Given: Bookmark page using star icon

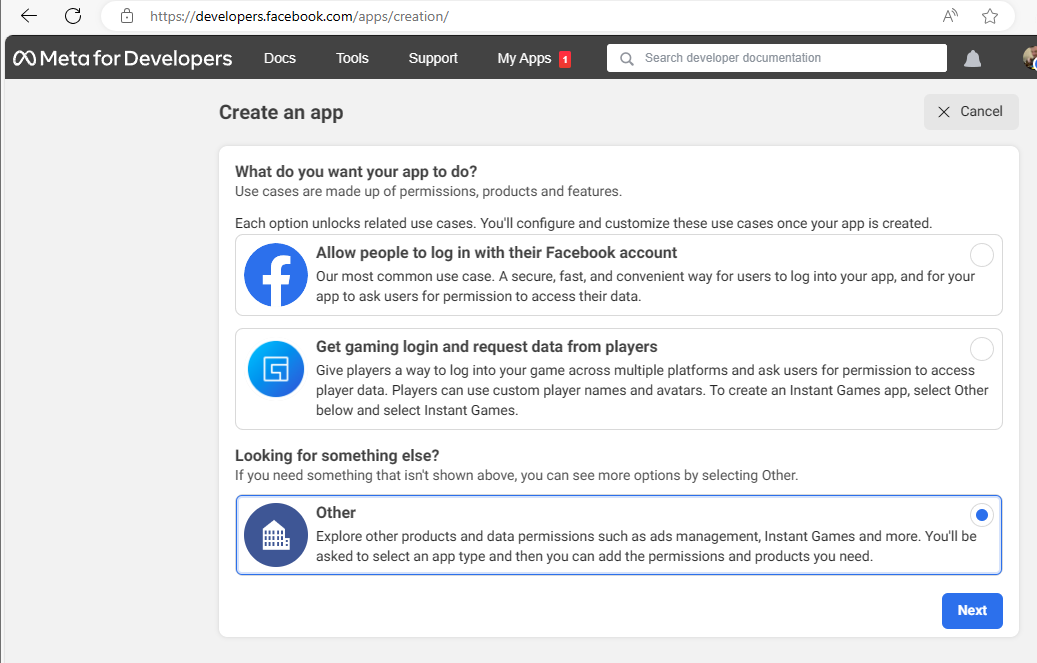Looking at the screenshot, I should tap(990, 16).
